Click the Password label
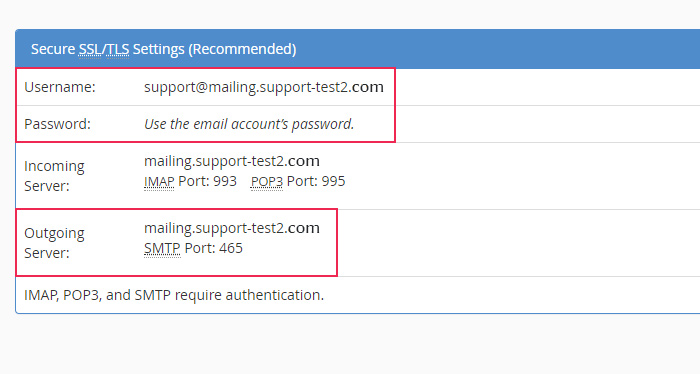The width and height of the screenshot is (700, 374). tap(57, 124)
